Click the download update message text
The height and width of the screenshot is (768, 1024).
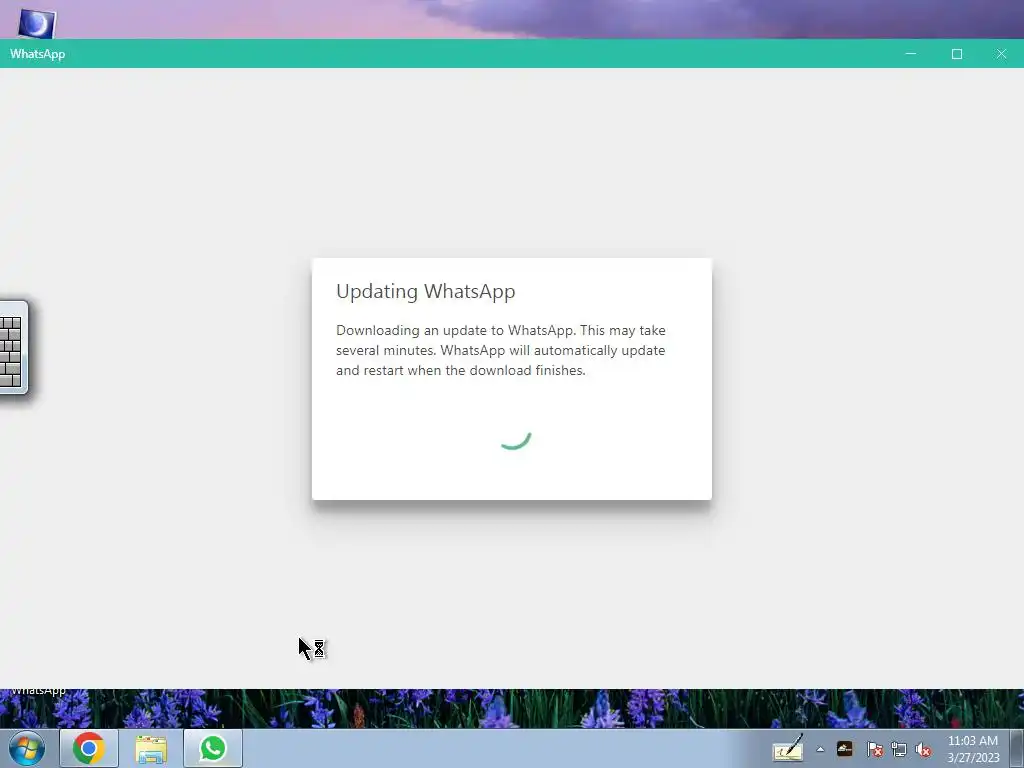click(501, 350)
